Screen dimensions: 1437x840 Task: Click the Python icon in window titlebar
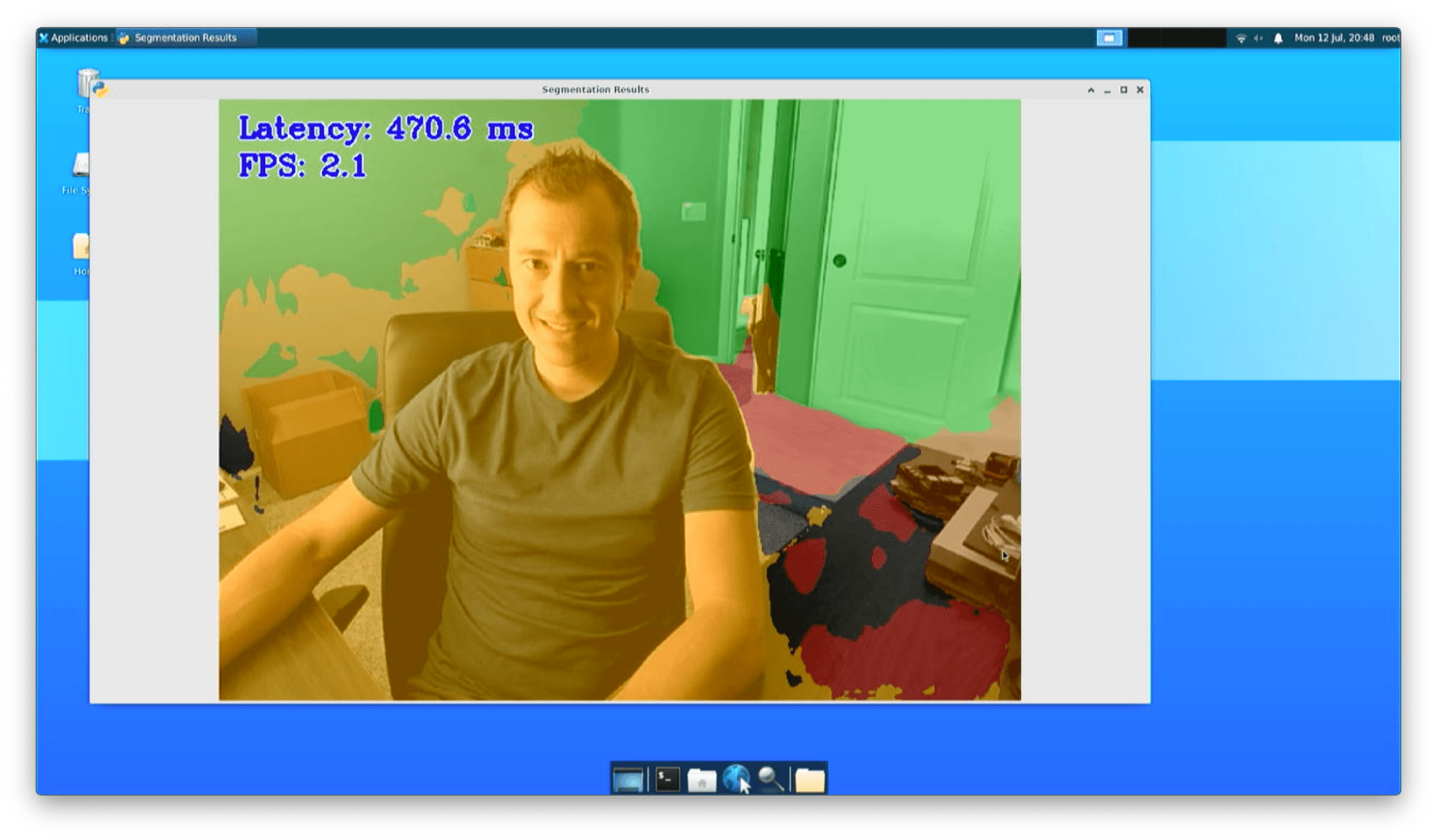click(x=101, y=90)
